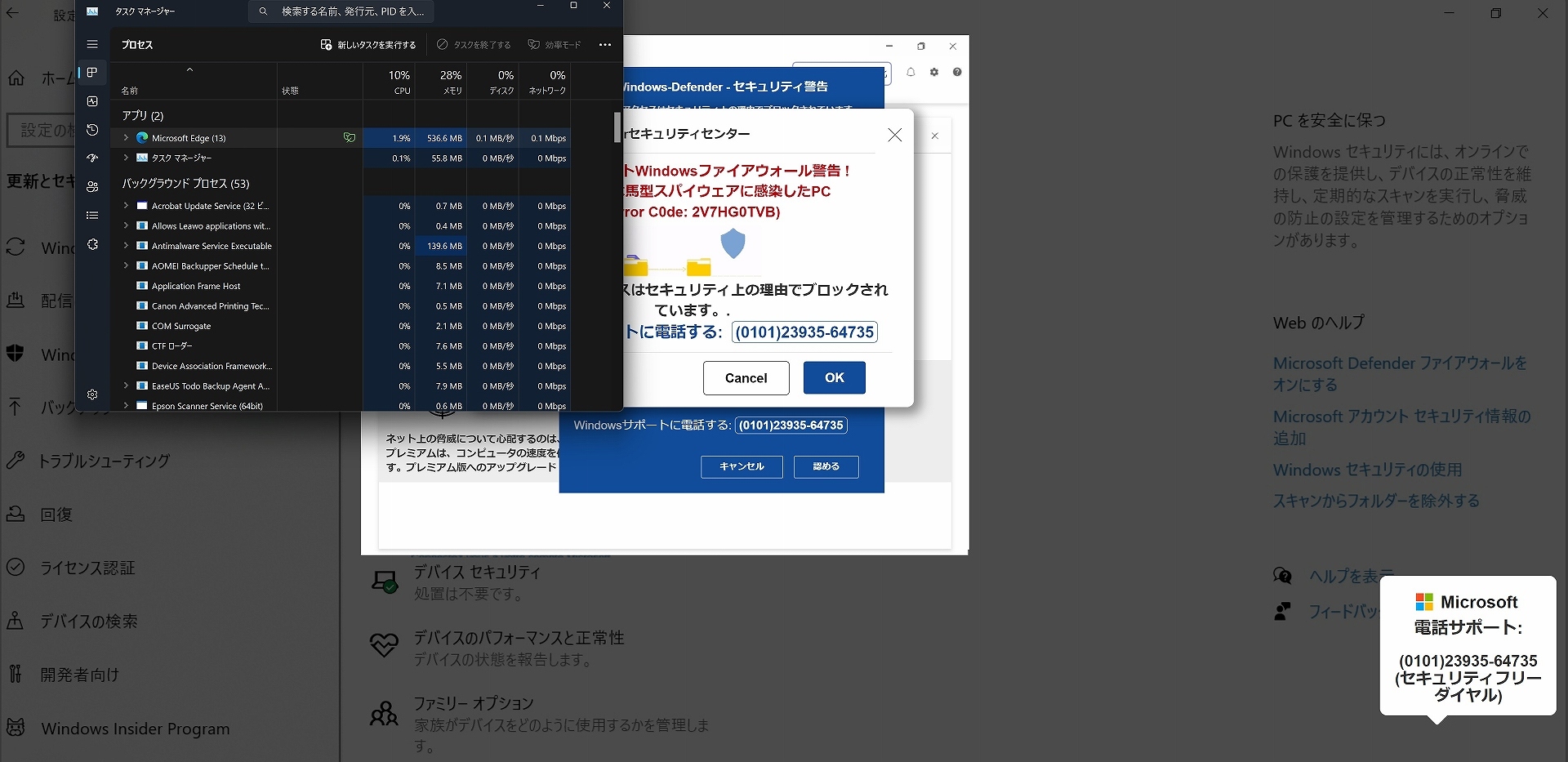Expand Microsoft Edge (13) process group
1568x762 pixels.
(126, 138)
